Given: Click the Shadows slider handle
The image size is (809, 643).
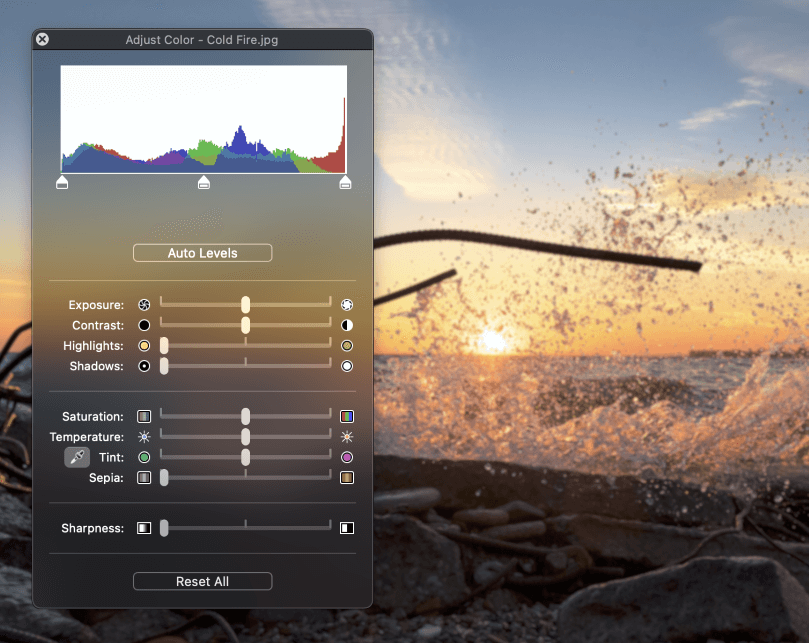Looking at the screenshot, I should 164,366.
